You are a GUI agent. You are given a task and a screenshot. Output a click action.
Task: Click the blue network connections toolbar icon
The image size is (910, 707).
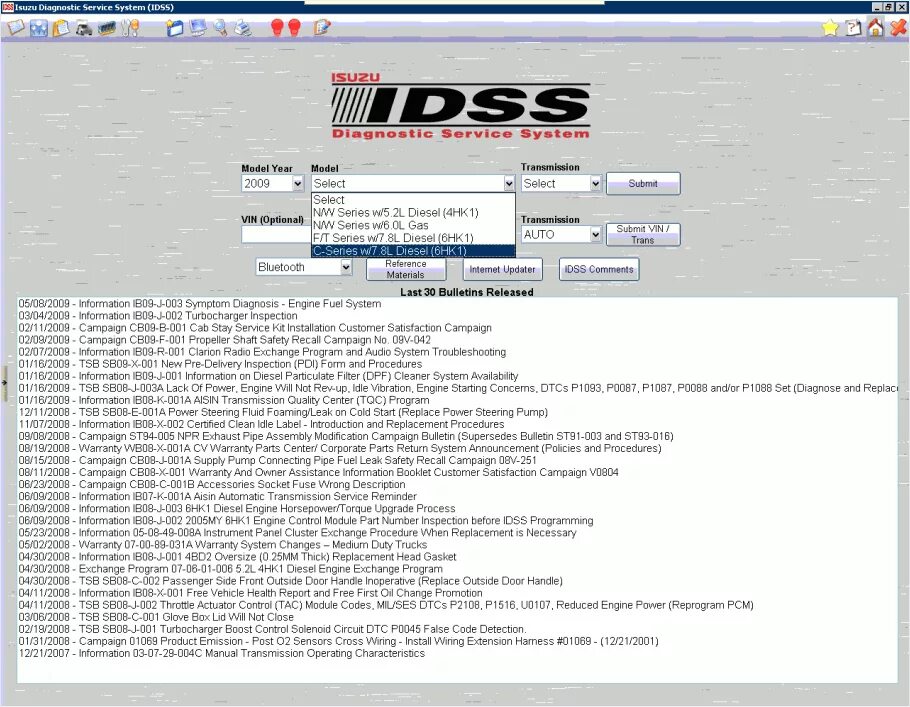(x=39, y=28)
